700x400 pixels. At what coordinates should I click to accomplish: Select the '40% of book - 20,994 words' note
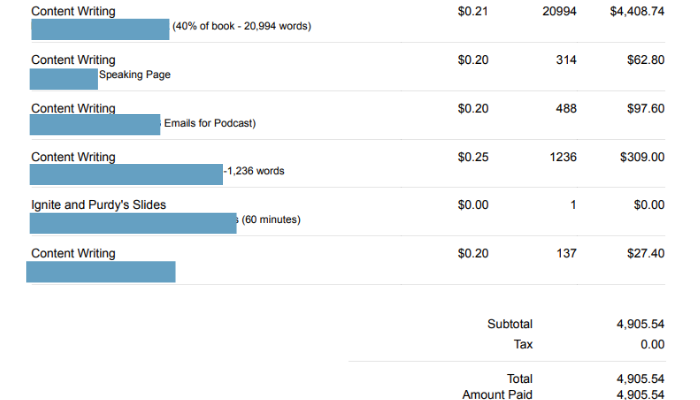pyautogui.click(x=242, y=26)
